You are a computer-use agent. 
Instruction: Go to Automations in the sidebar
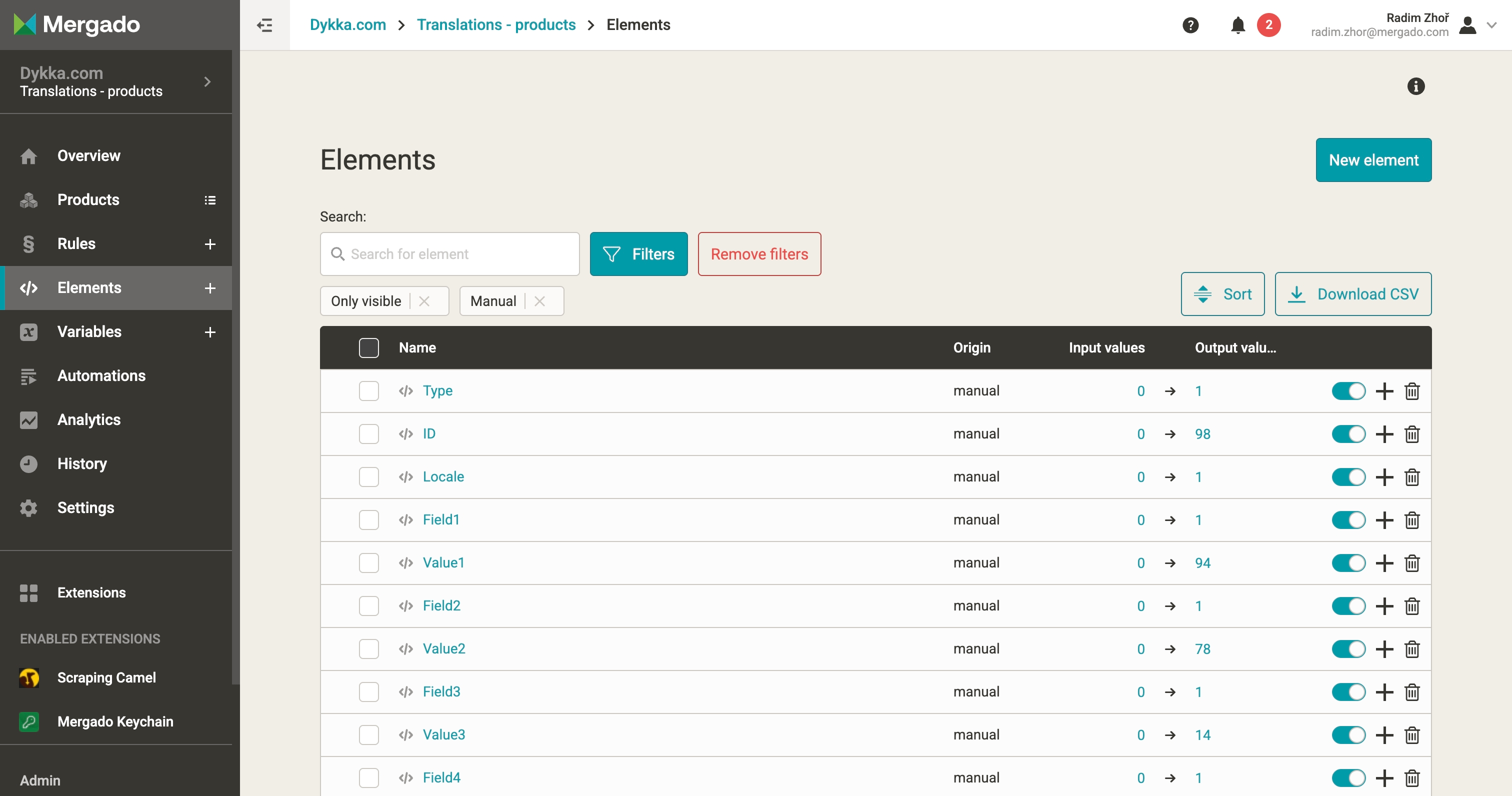click(101, 375)
